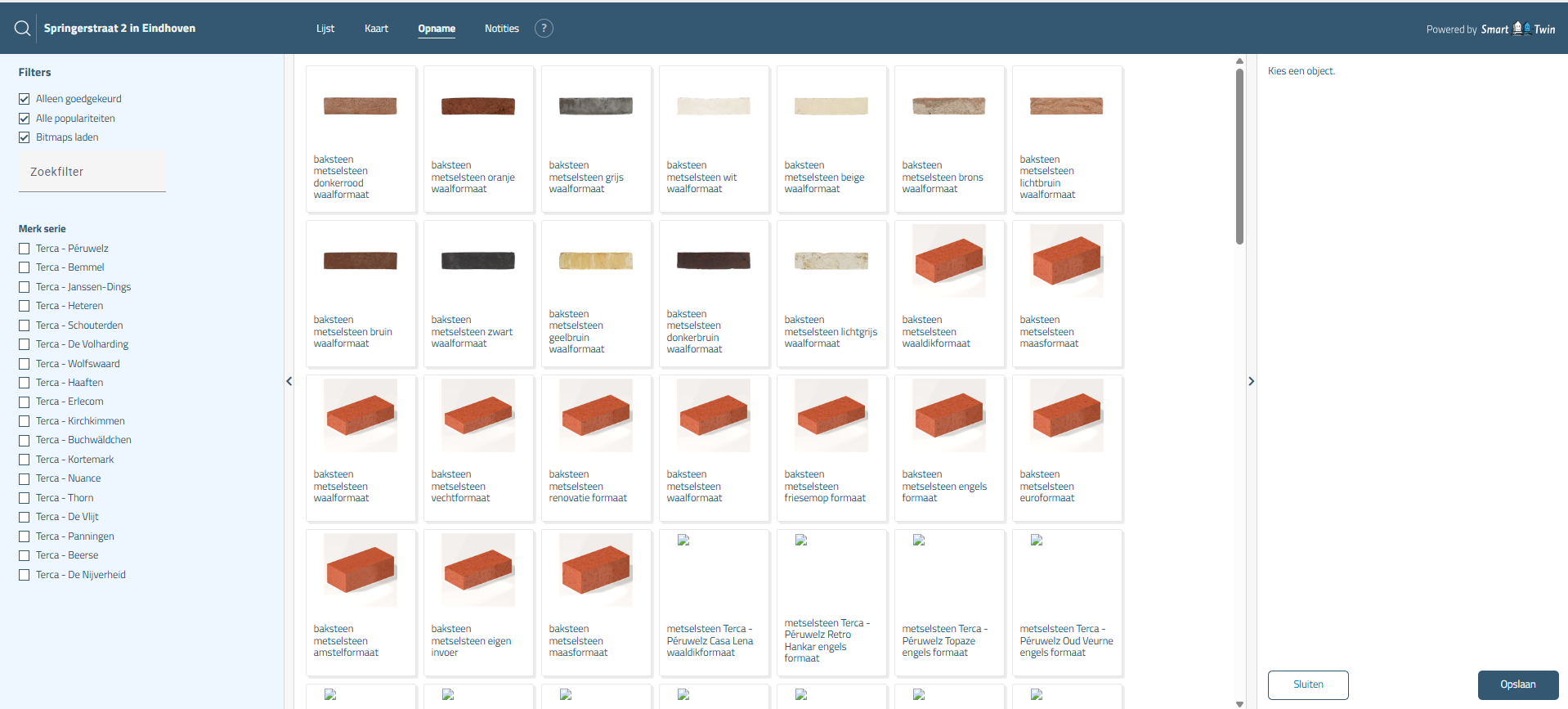Image resolution: width=1568 pixels, height=709 pixels.
Task: Focus the Zoekfilter input field
Action: (x=92, y=172)
